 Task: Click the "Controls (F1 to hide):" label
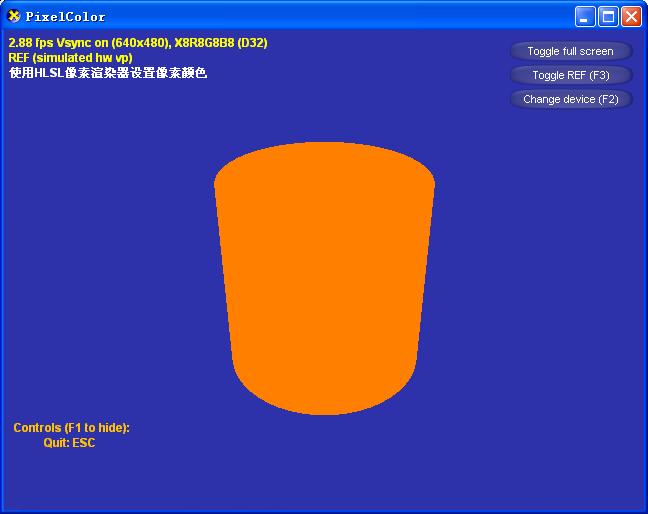point(71,427)
